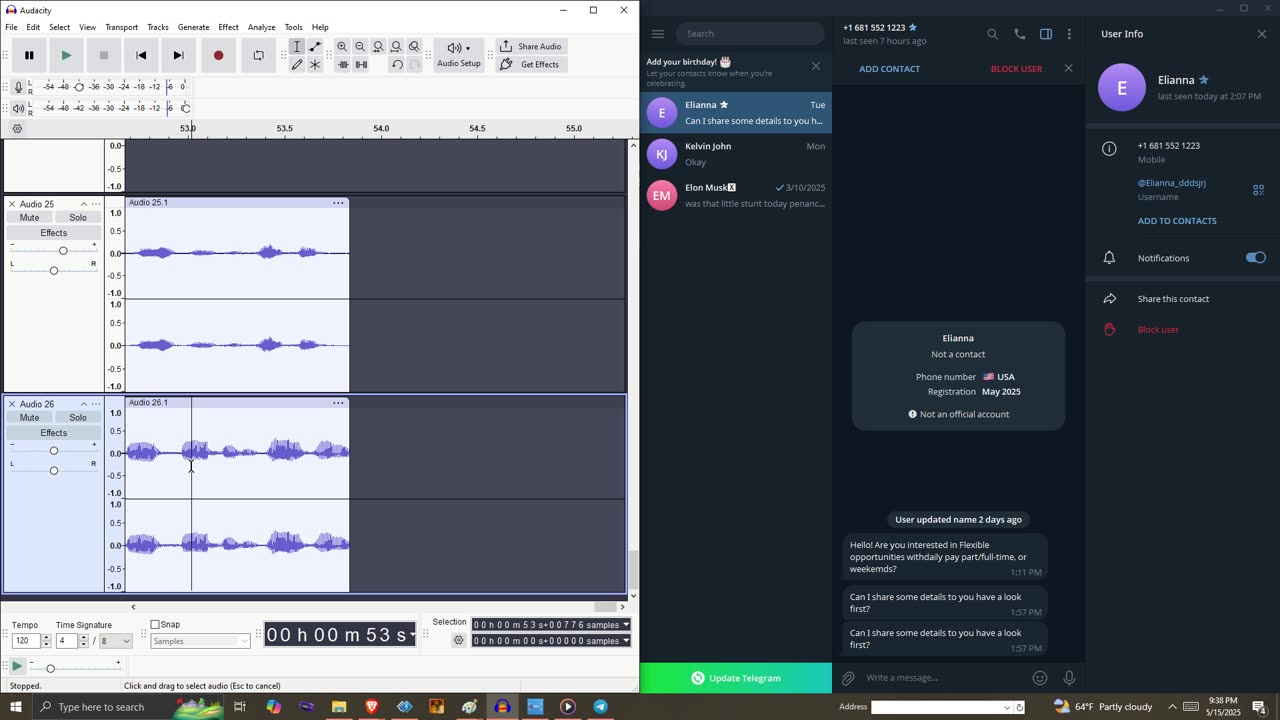Start playback with the green Play button
This screenshot has height=720, width=1280.
[66, 55]
